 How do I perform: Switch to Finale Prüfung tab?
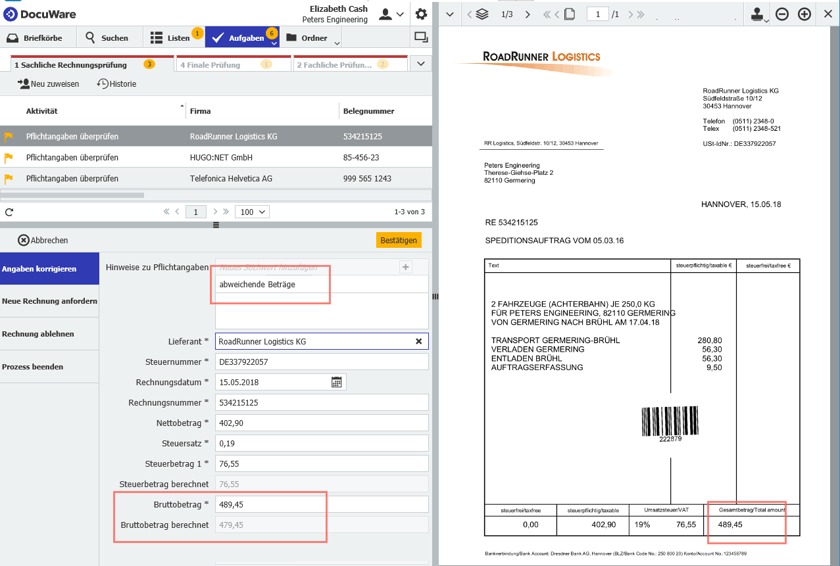pos(233,65)
